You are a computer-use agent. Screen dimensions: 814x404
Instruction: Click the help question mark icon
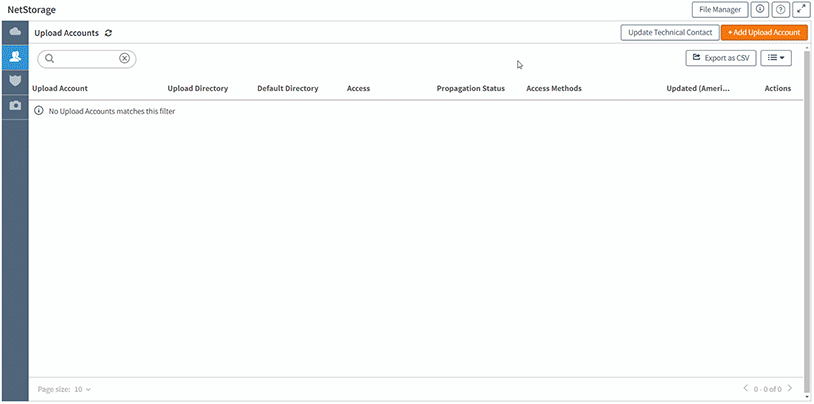[780, 9]
